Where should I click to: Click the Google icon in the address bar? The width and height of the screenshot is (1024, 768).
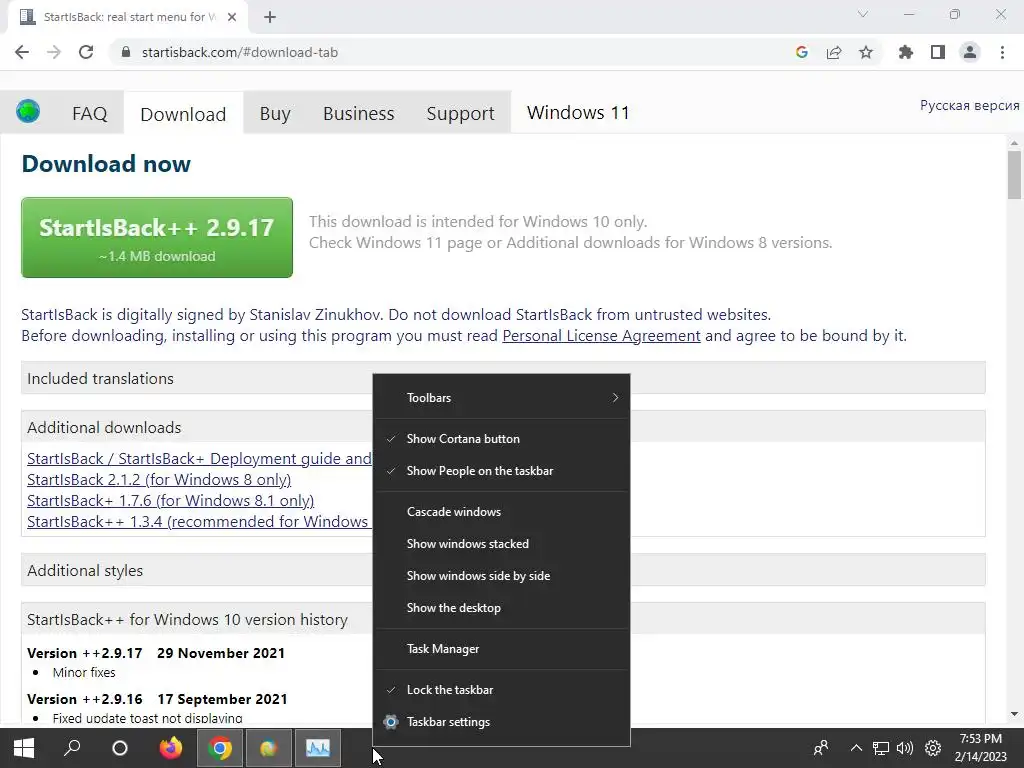point(802,52)
